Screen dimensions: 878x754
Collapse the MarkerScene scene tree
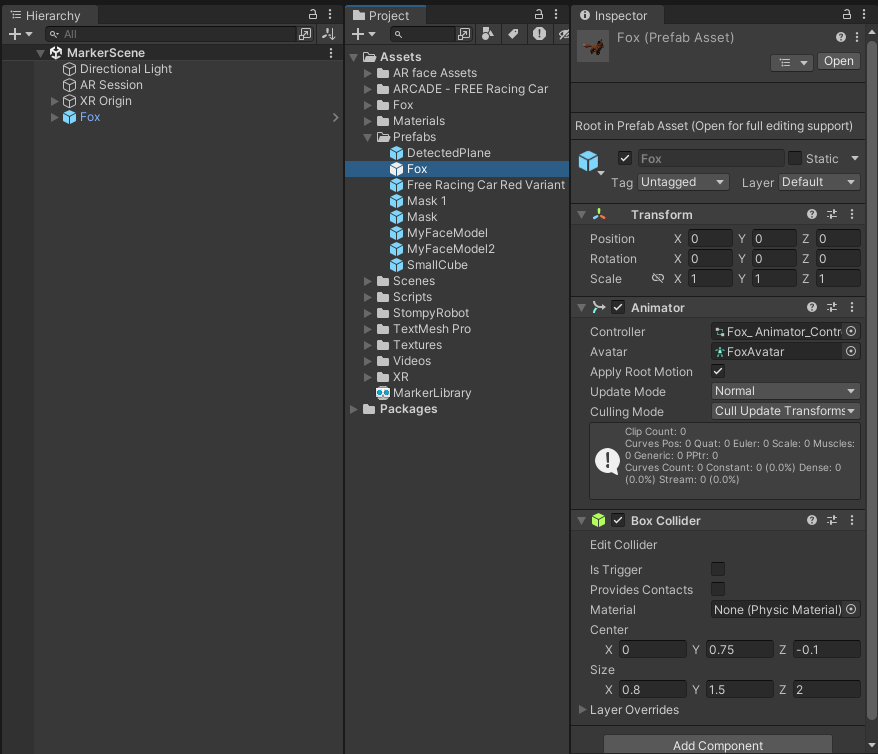(x=40, y=53)
